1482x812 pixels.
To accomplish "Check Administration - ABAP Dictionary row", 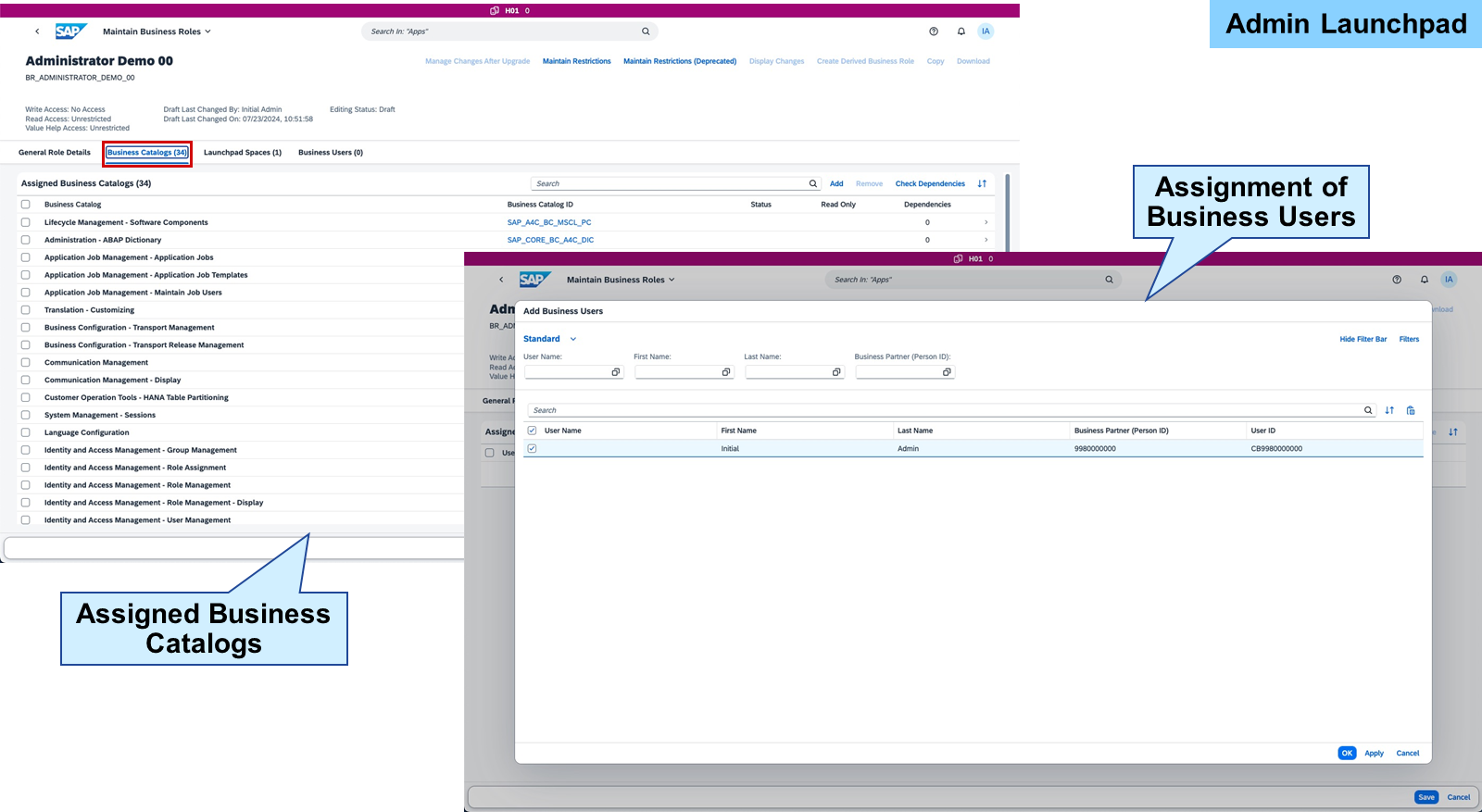I will (x=26, y=240).
